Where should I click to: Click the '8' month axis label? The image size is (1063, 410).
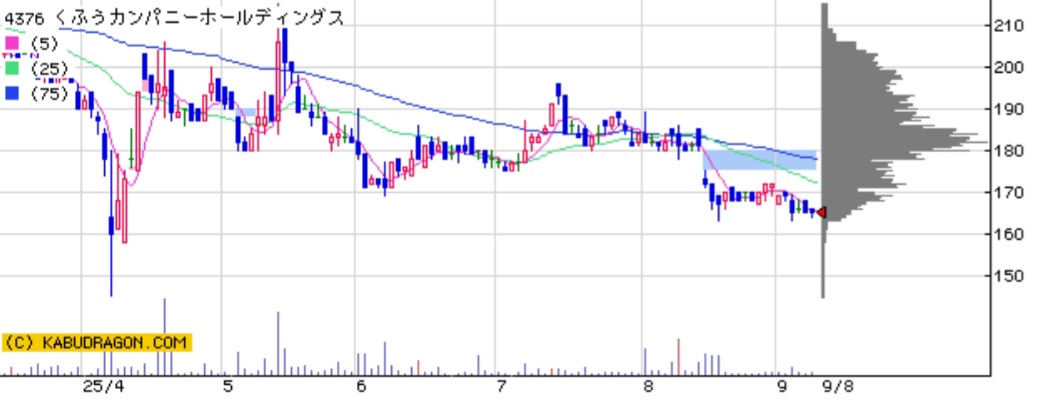(649, 387)
